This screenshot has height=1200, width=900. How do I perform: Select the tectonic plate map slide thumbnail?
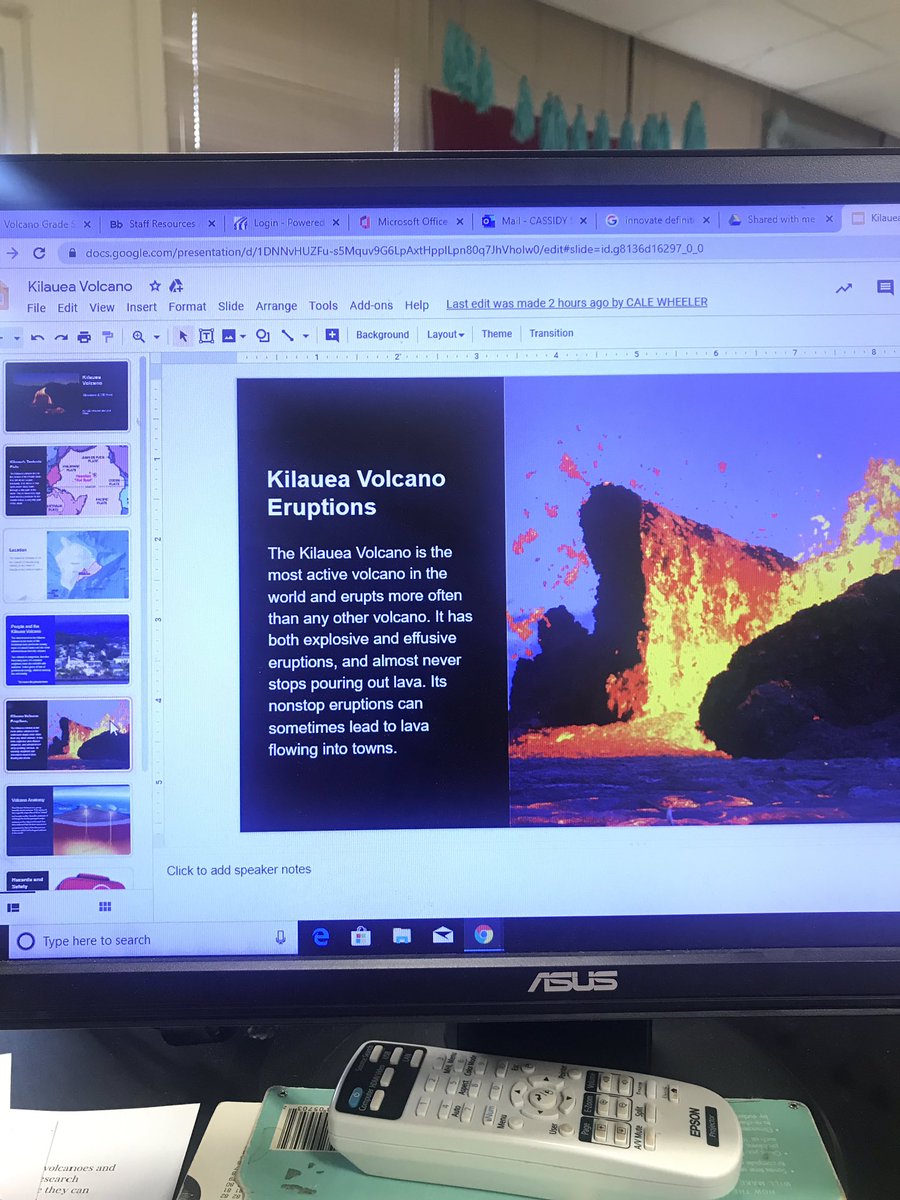(x=67, y=481)
